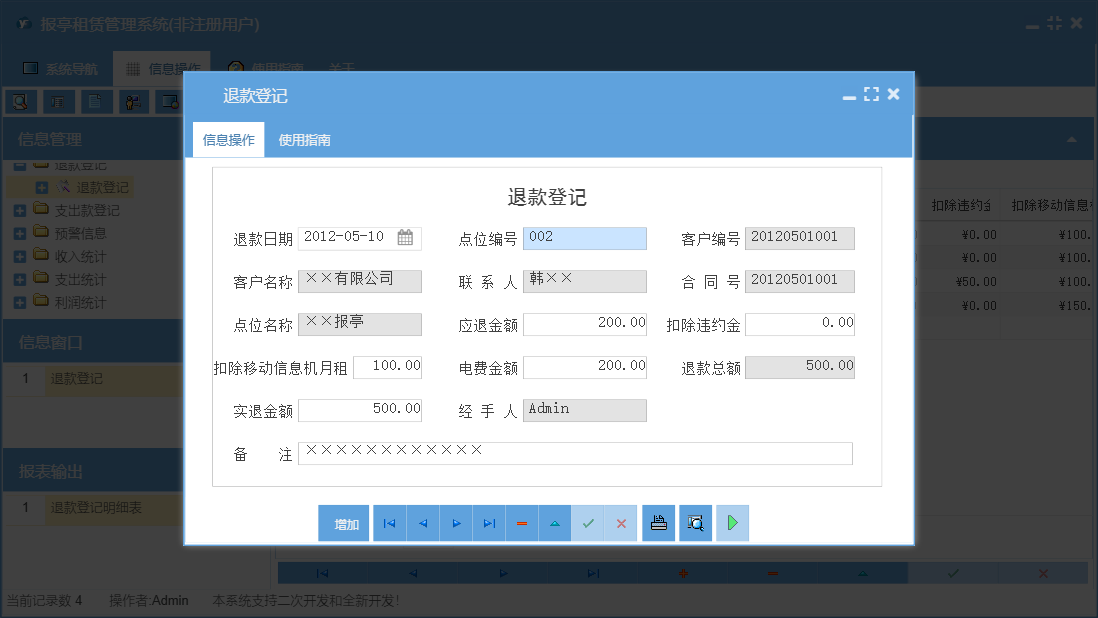The width and height of the screenshot is (1098, 618).
Task: Go to the previous record arrow icon
Action: [422, 522]
